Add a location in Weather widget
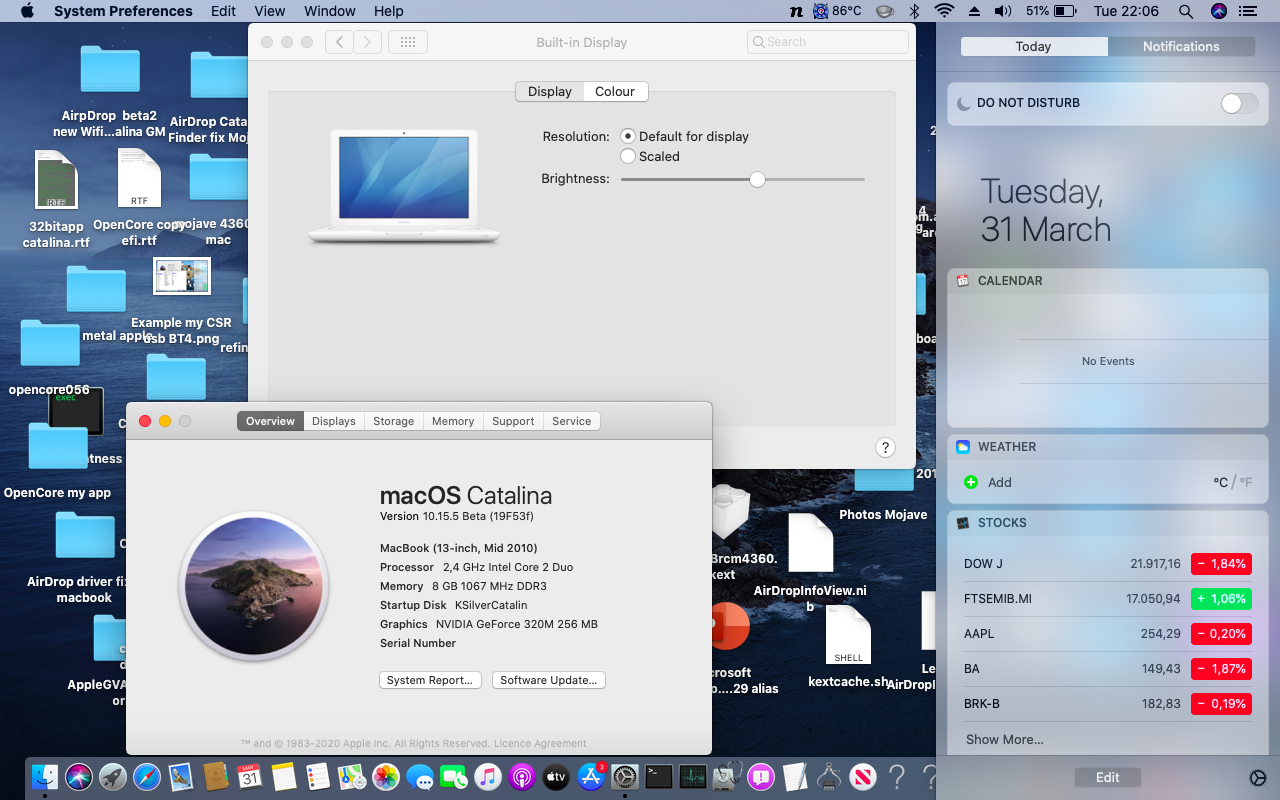The width and height of the screenshot is (1280, 800). (x=988, y=482)
